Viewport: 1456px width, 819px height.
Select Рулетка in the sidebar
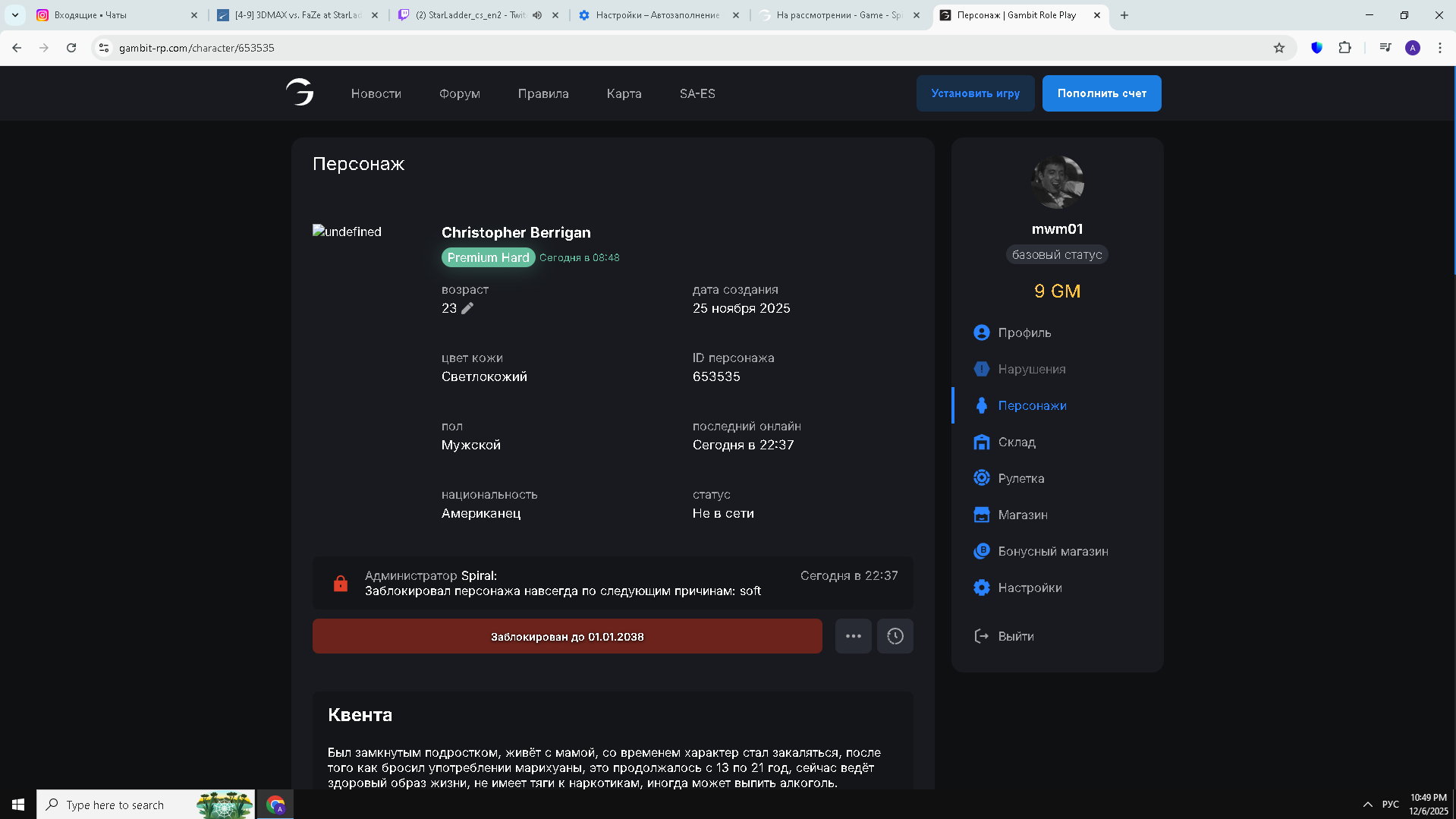pos(1020,478)
